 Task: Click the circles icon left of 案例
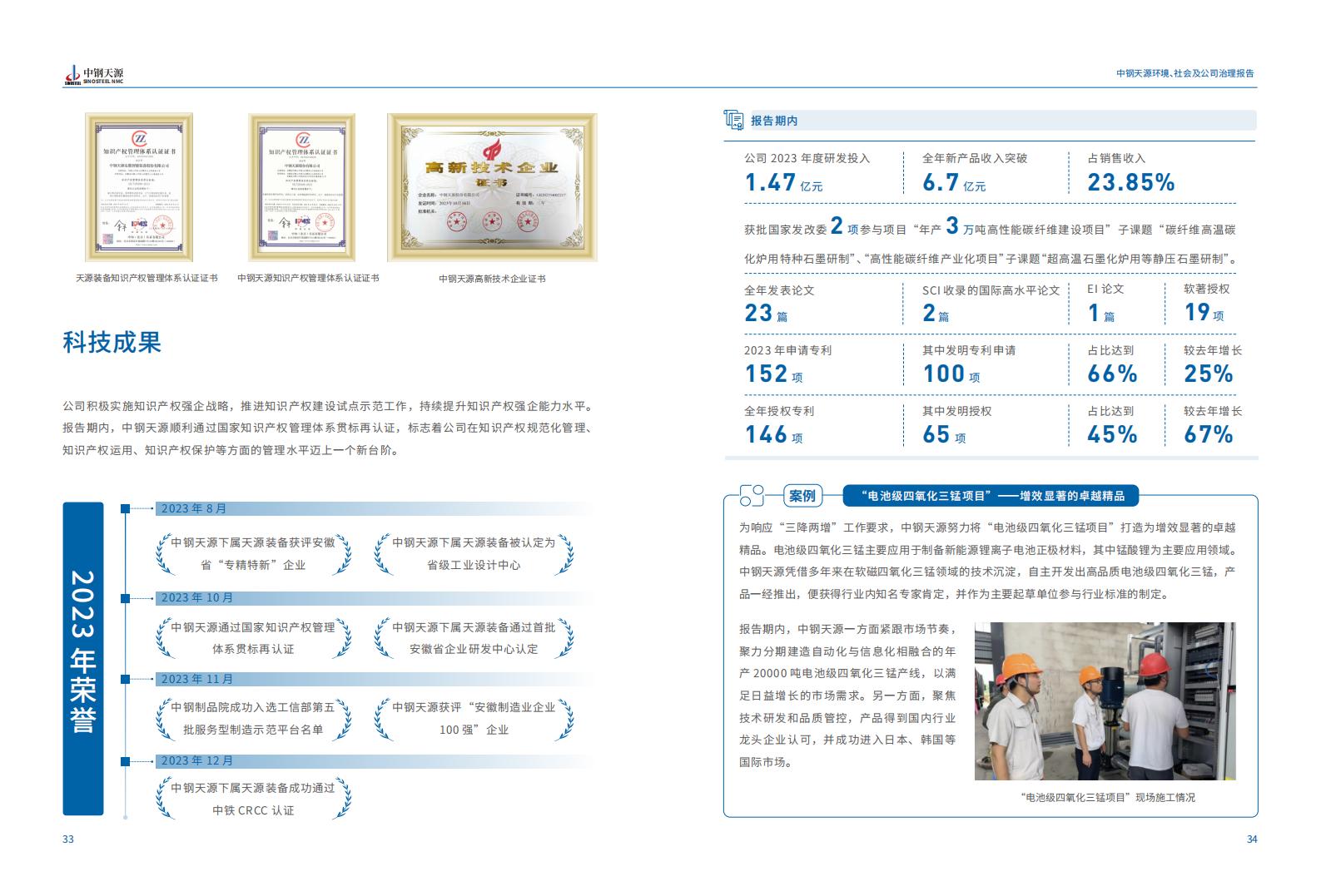tap(751, 496)
